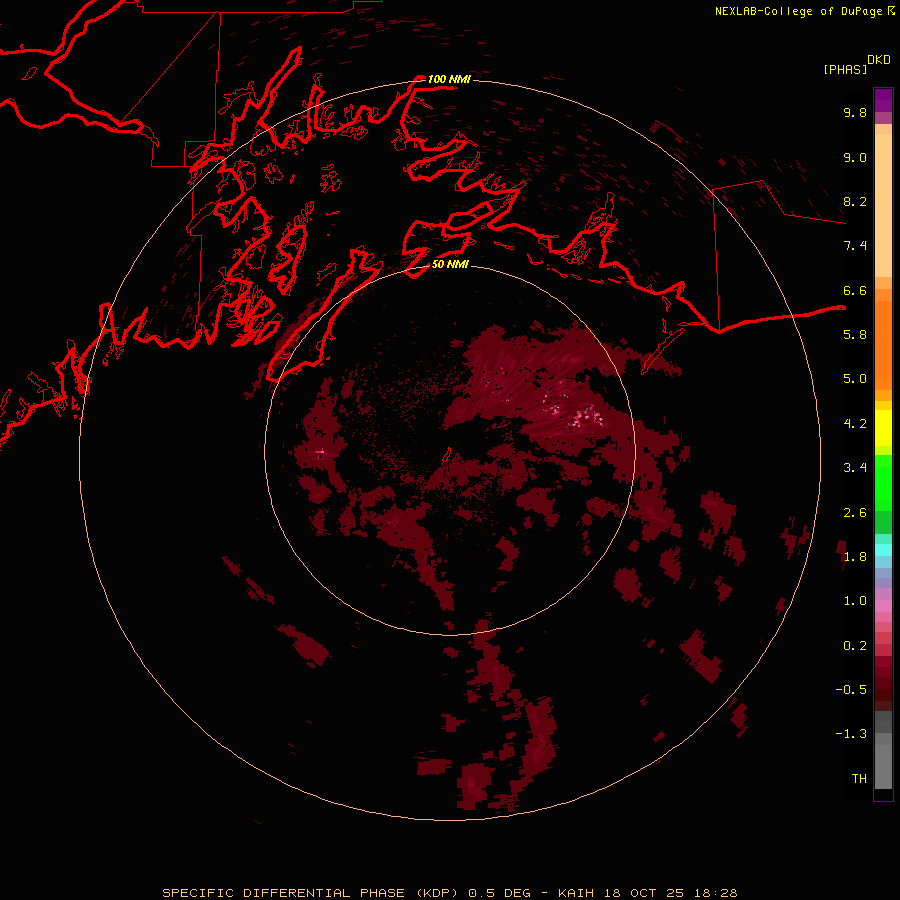
Task: Select the 0.2 legend value
Action: [x=855, y=646]
